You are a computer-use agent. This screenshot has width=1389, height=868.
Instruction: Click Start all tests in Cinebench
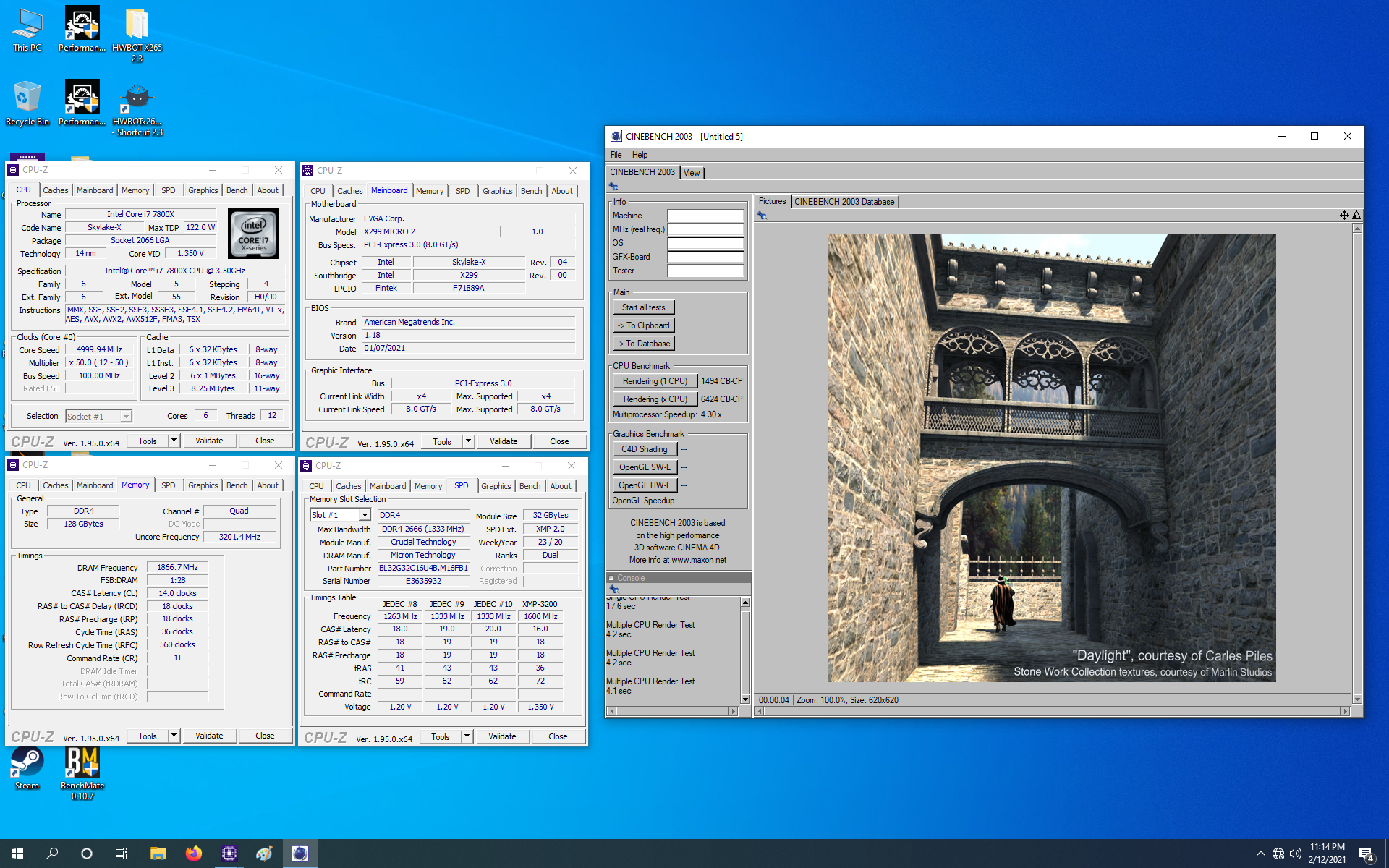click(643, 307)
